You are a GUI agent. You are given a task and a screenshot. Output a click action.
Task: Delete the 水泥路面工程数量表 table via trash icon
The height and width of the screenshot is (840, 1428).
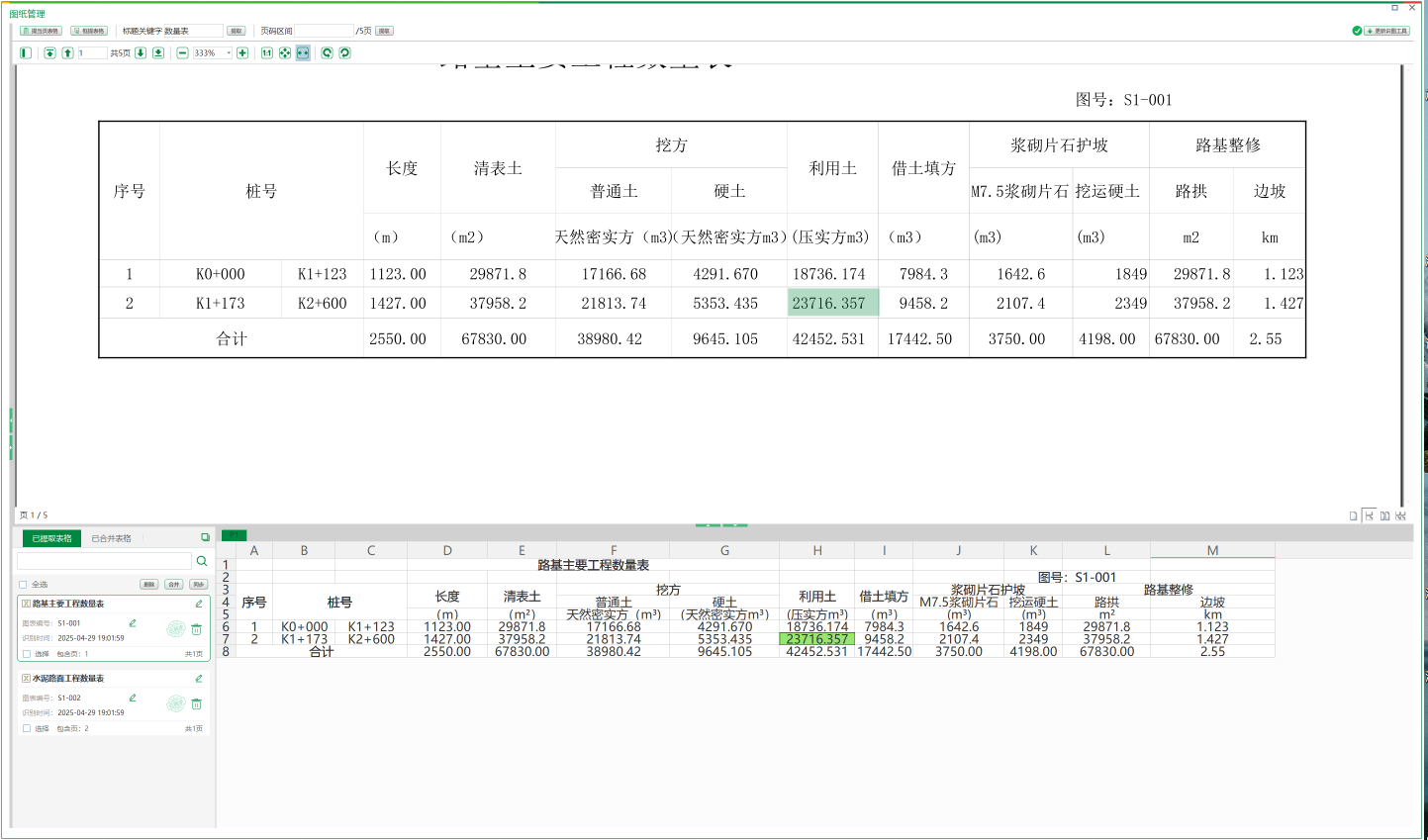click(x=197, y=702)
